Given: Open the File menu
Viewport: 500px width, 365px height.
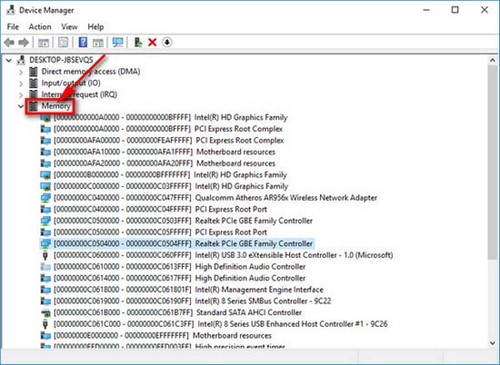Looking at the screenshot, I should [x=13, y=27].
